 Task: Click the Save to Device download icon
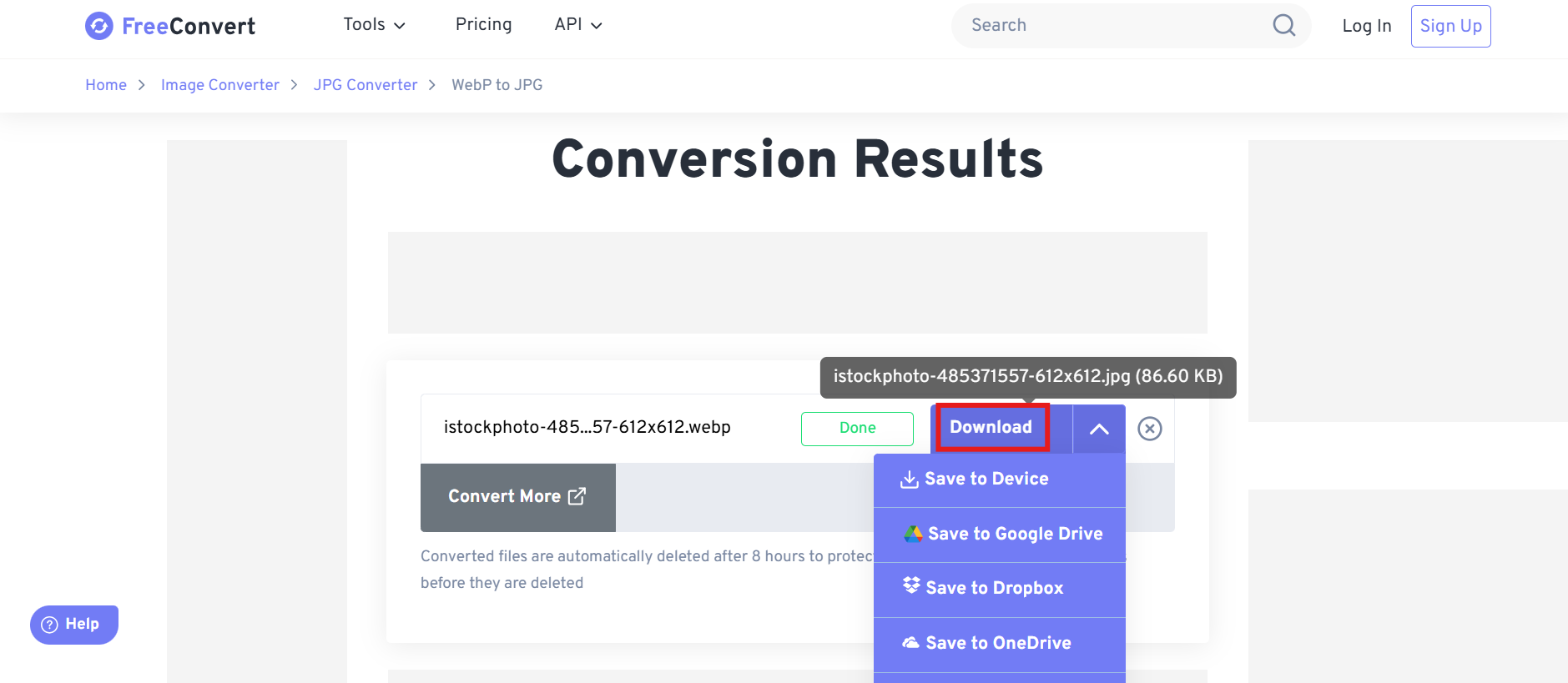point(910,480)
